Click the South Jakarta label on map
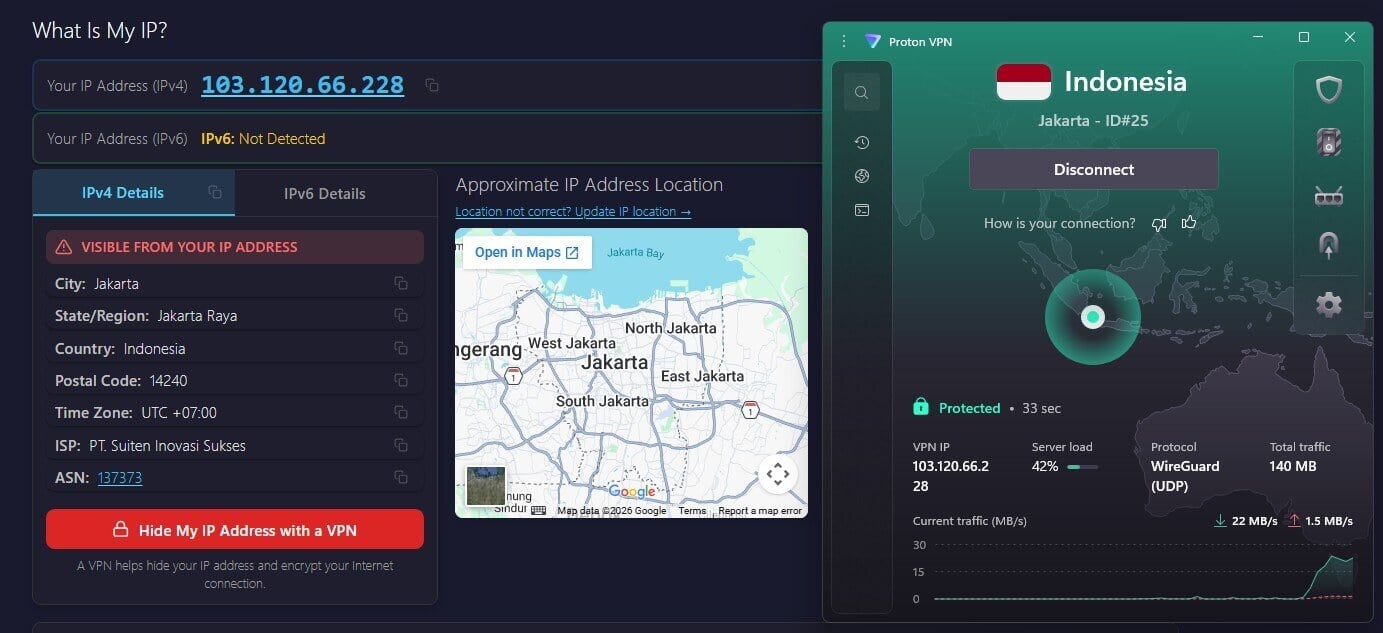 [x=602, y=401]
